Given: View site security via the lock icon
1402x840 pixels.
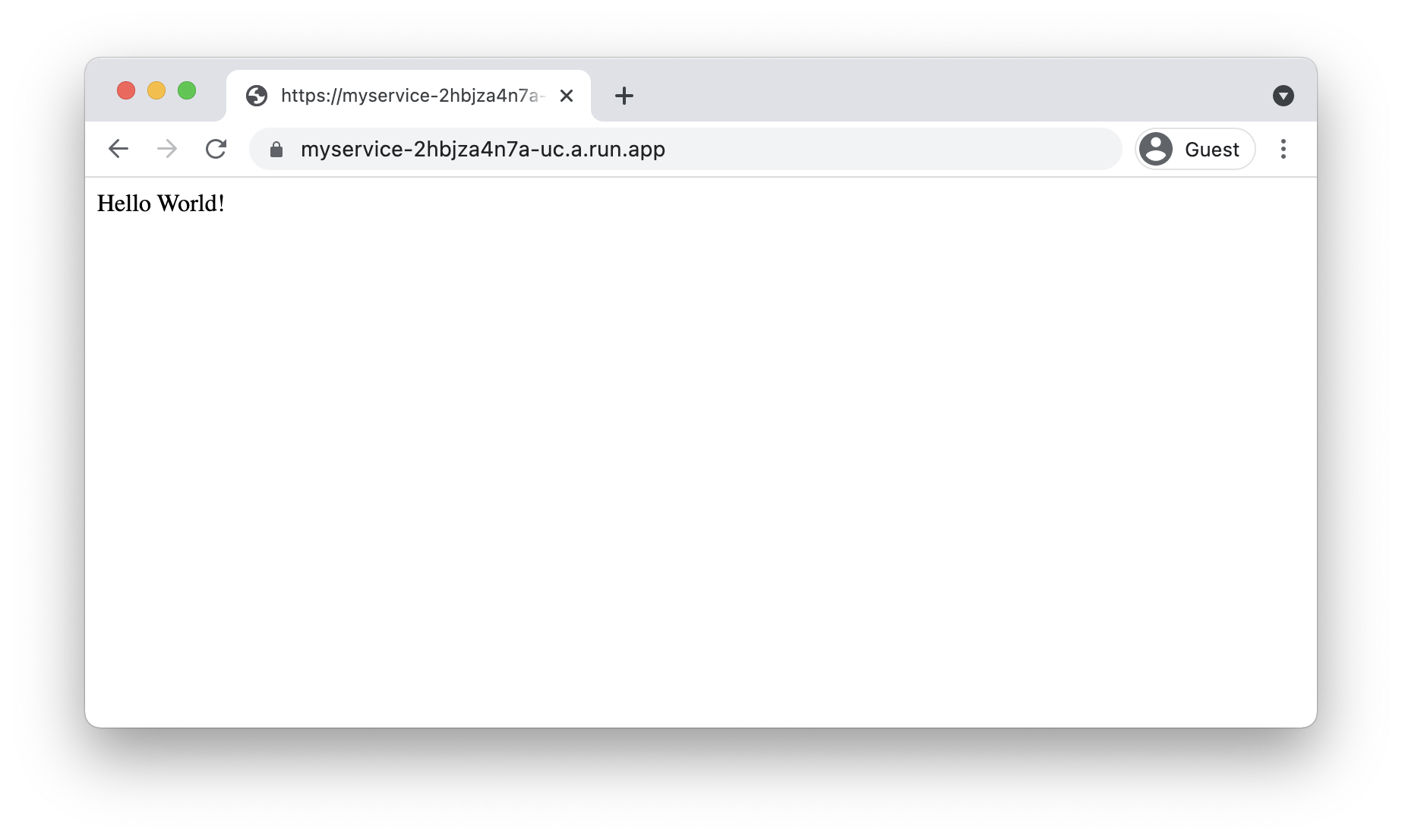Looking at the screenshot, I should 276,150.
